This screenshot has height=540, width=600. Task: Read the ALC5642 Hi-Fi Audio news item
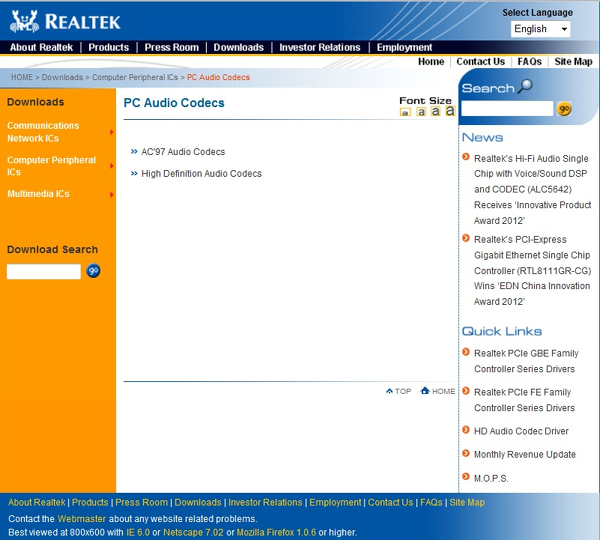[x=532, y=189]
